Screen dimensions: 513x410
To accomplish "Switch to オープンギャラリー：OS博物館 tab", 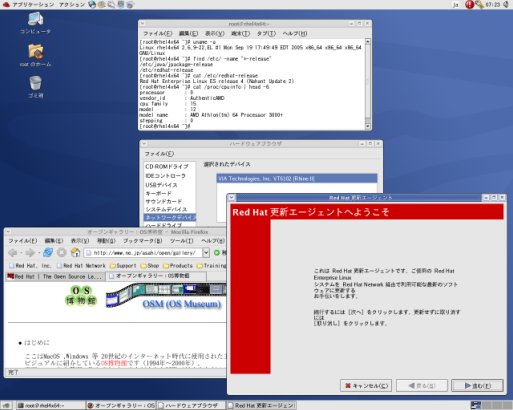I will pos(156,276).
